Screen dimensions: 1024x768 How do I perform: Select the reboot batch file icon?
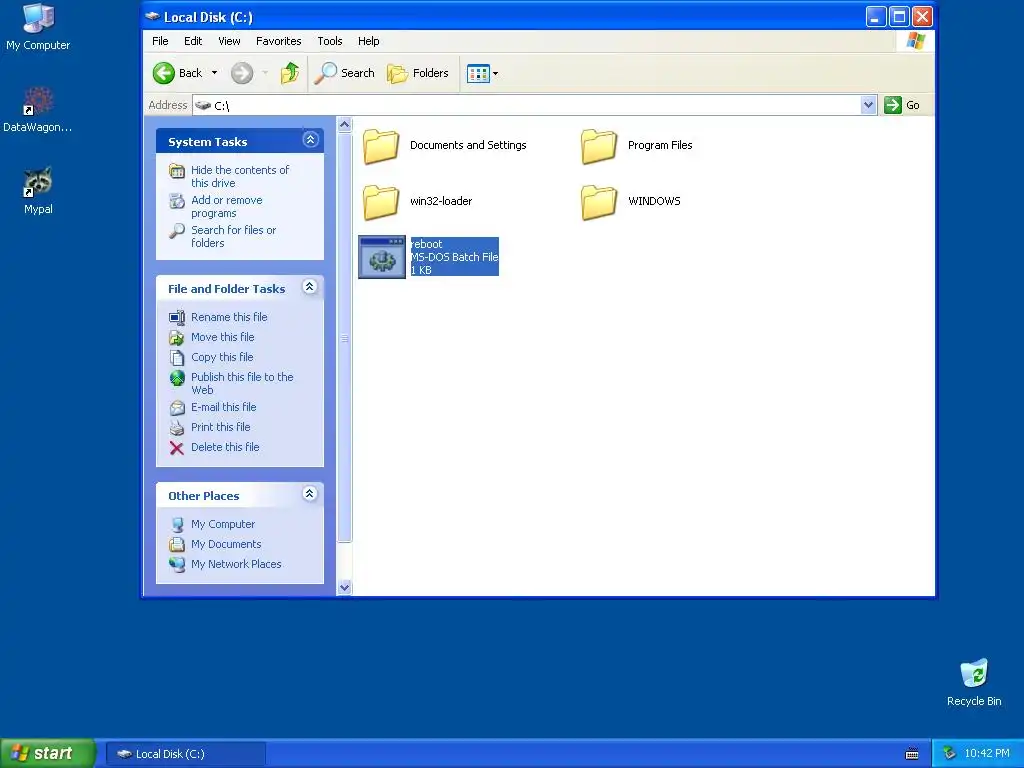382,257
